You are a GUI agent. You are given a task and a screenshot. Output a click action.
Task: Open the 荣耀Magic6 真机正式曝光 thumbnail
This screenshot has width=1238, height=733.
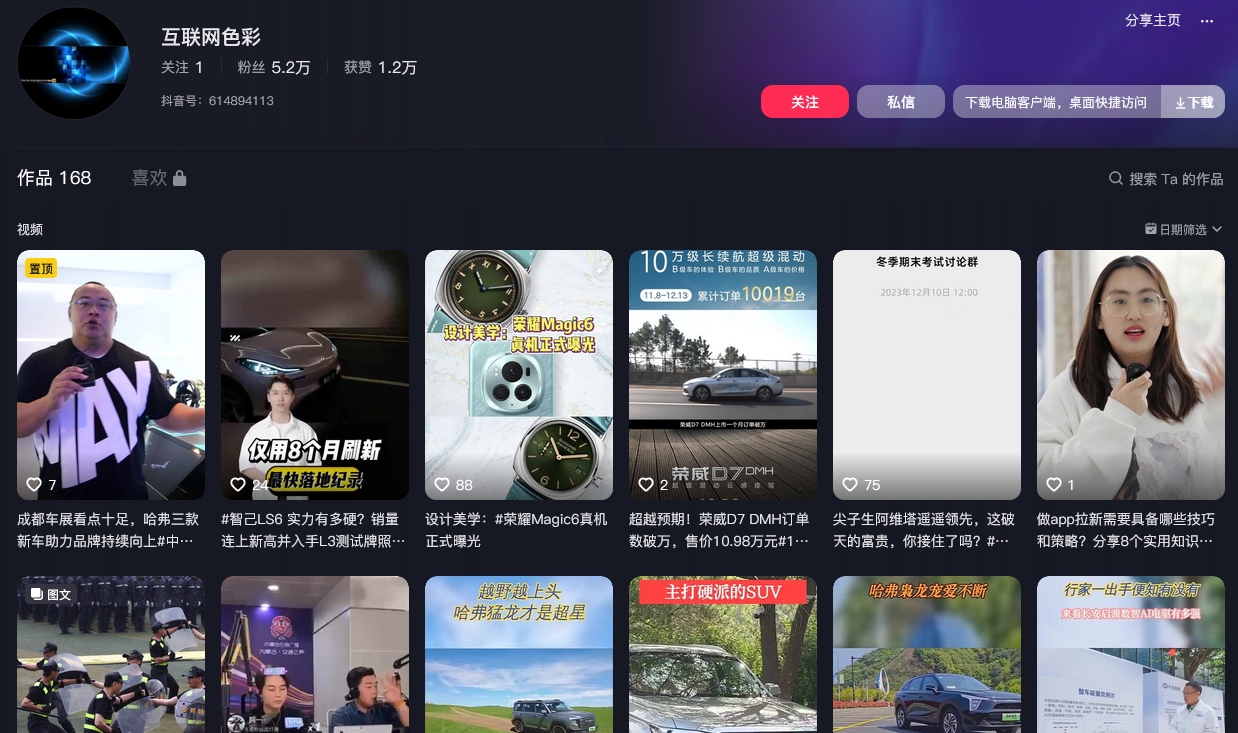[519, 375]
